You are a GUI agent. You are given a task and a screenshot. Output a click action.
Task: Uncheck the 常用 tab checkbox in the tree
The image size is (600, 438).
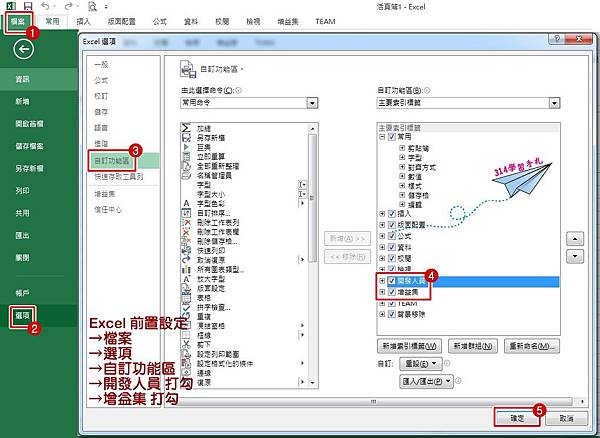coord(391,137)
